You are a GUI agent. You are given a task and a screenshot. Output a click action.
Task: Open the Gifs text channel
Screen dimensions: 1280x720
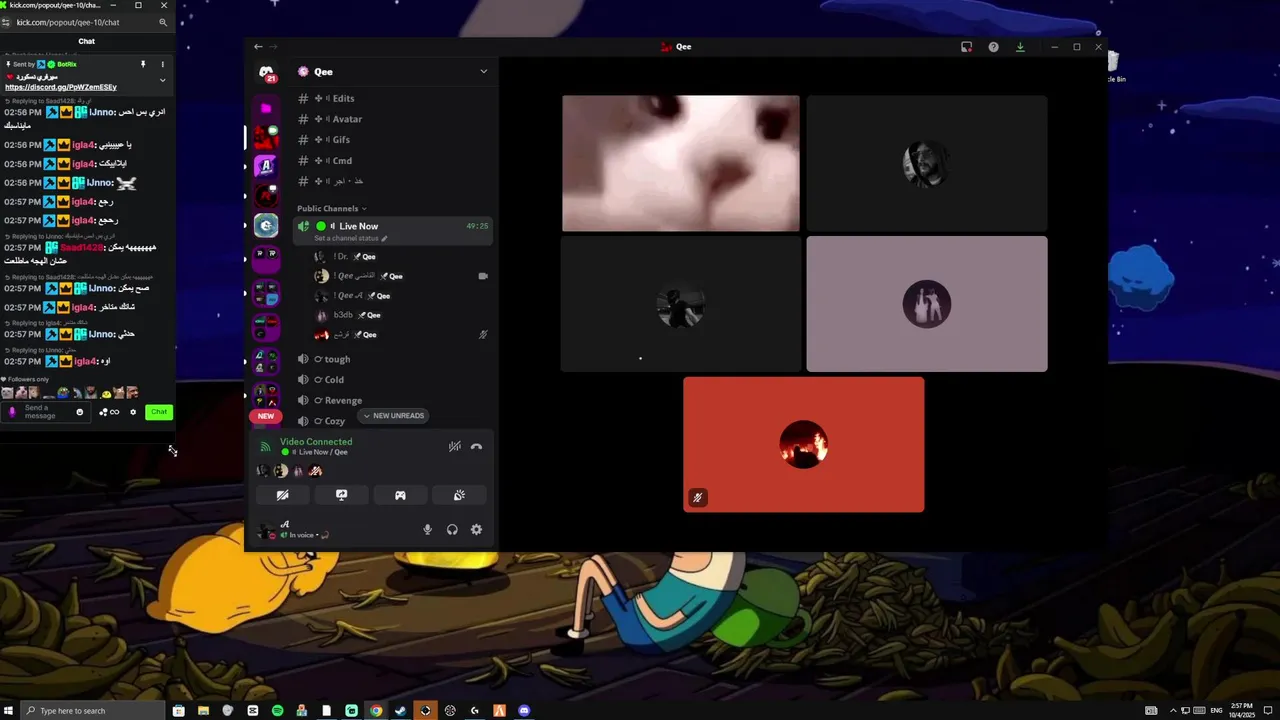coord(392,140)
